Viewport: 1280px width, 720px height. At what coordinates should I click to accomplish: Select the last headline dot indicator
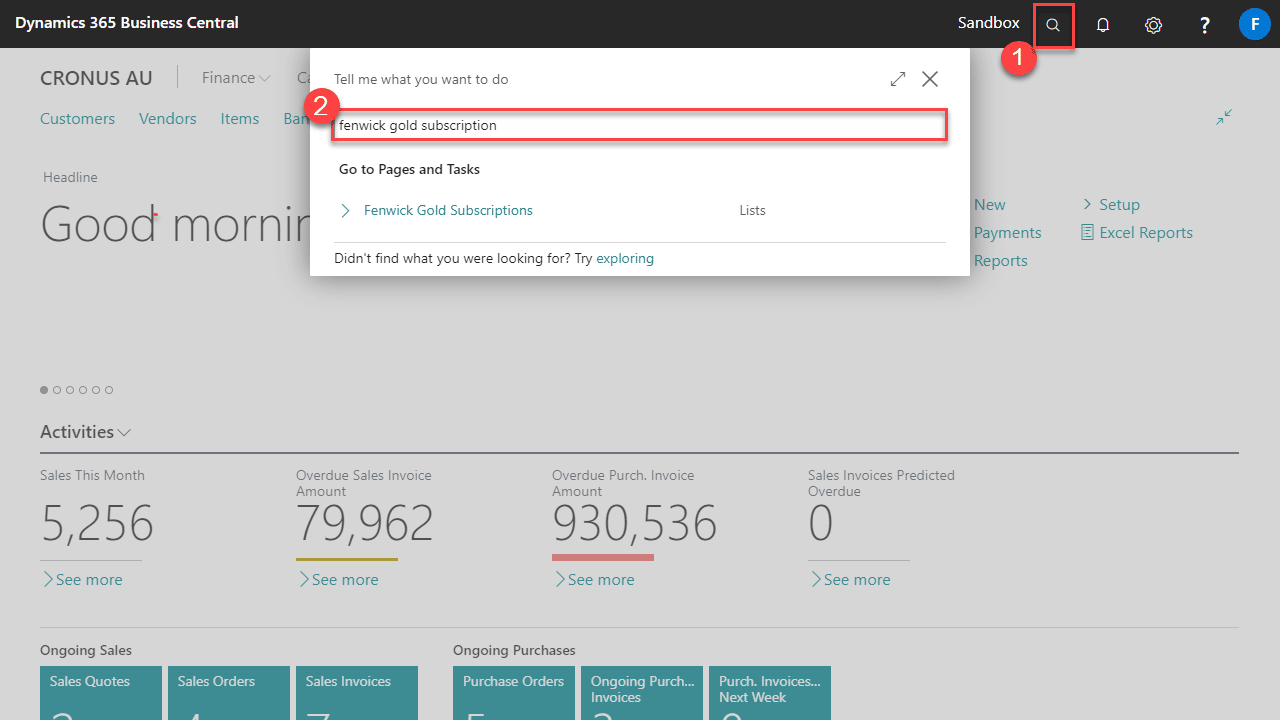(109, 390)
